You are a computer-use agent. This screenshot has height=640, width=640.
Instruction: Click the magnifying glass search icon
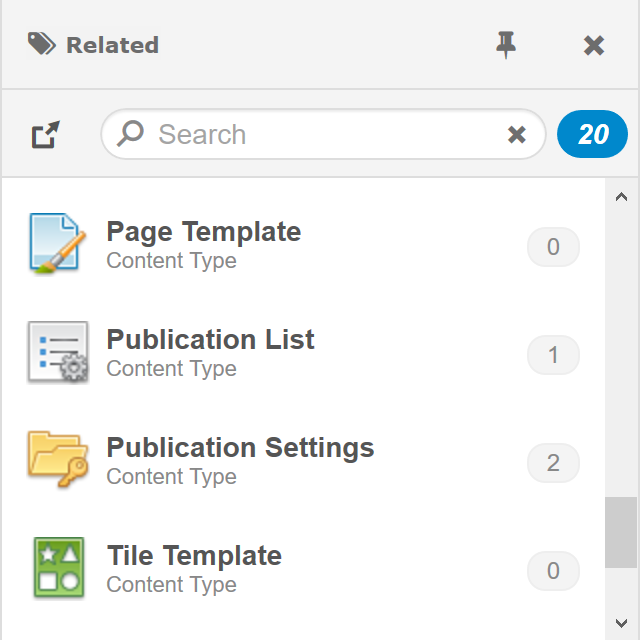pyautogui.click(x=131, y=134)
